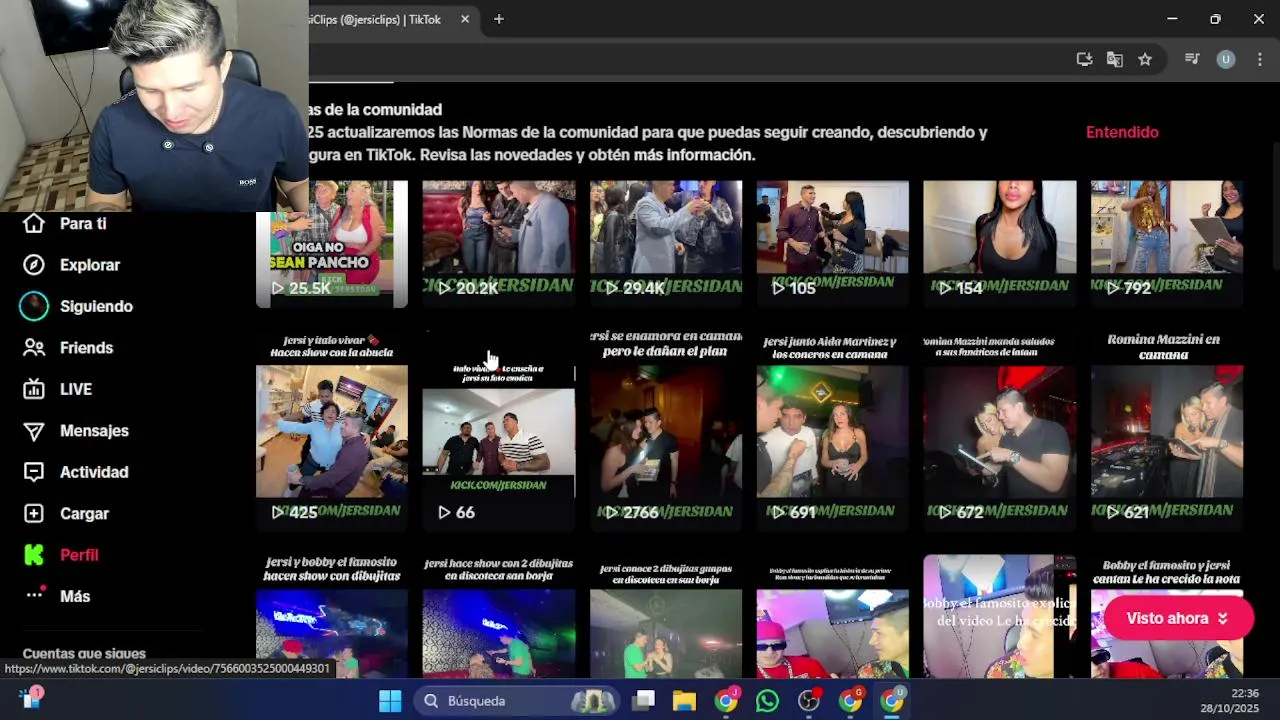Open the Explorar compass icon
The image size is (1280, 720).
tap(34, 265)
